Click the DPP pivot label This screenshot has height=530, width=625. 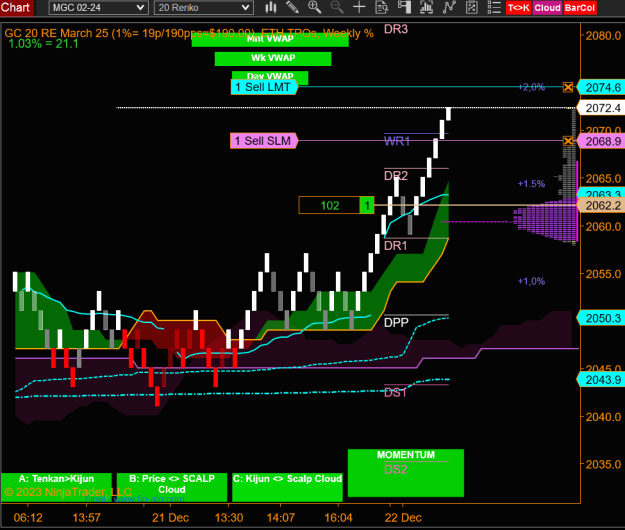point(396,322)
